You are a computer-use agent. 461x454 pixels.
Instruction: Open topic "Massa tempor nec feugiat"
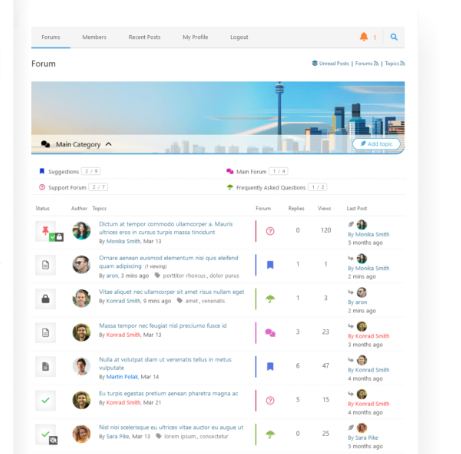coord(163,326)
